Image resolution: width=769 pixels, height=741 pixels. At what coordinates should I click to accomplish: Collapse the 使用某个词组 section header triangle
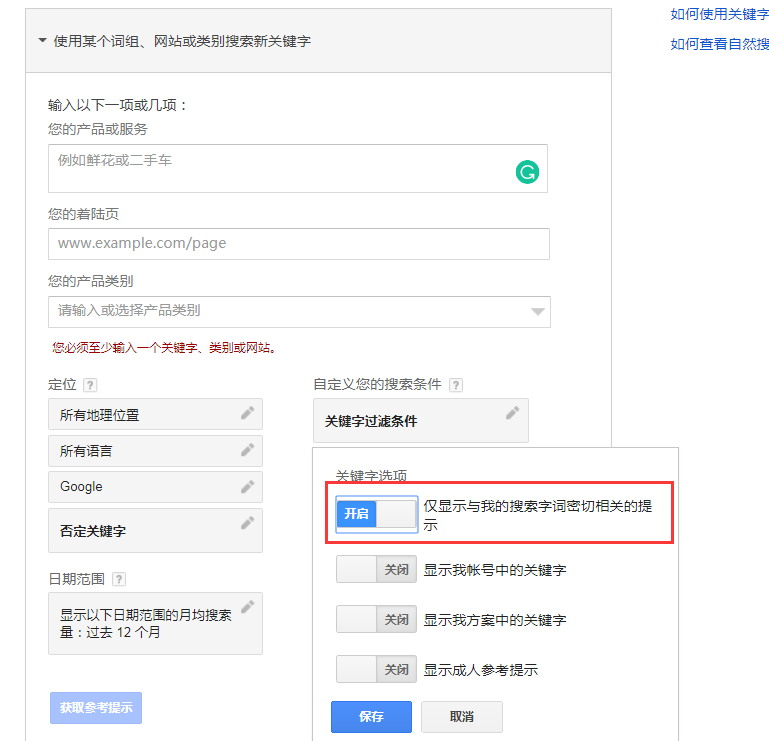pyautogui.click(x=43, y=40)
